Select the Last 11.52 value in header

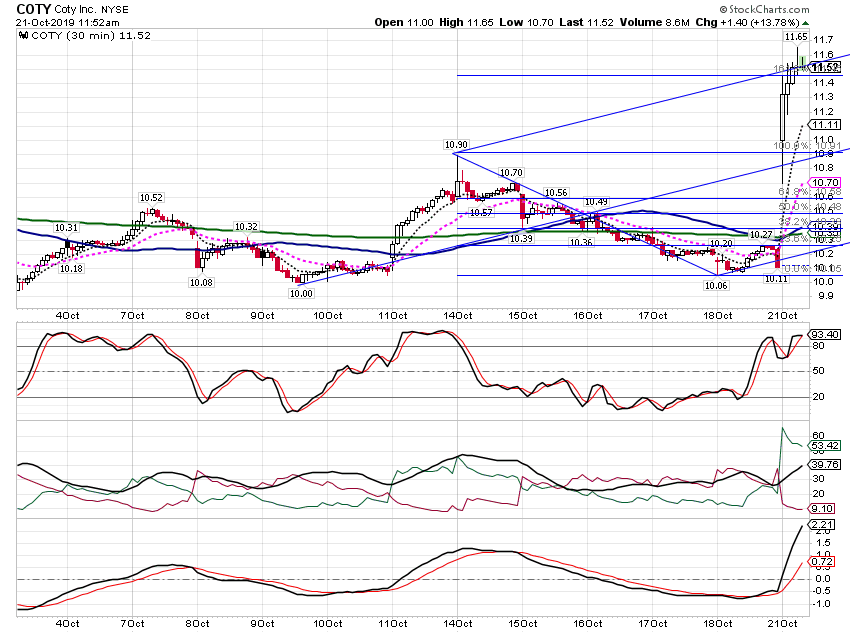(x=587, y=22)
